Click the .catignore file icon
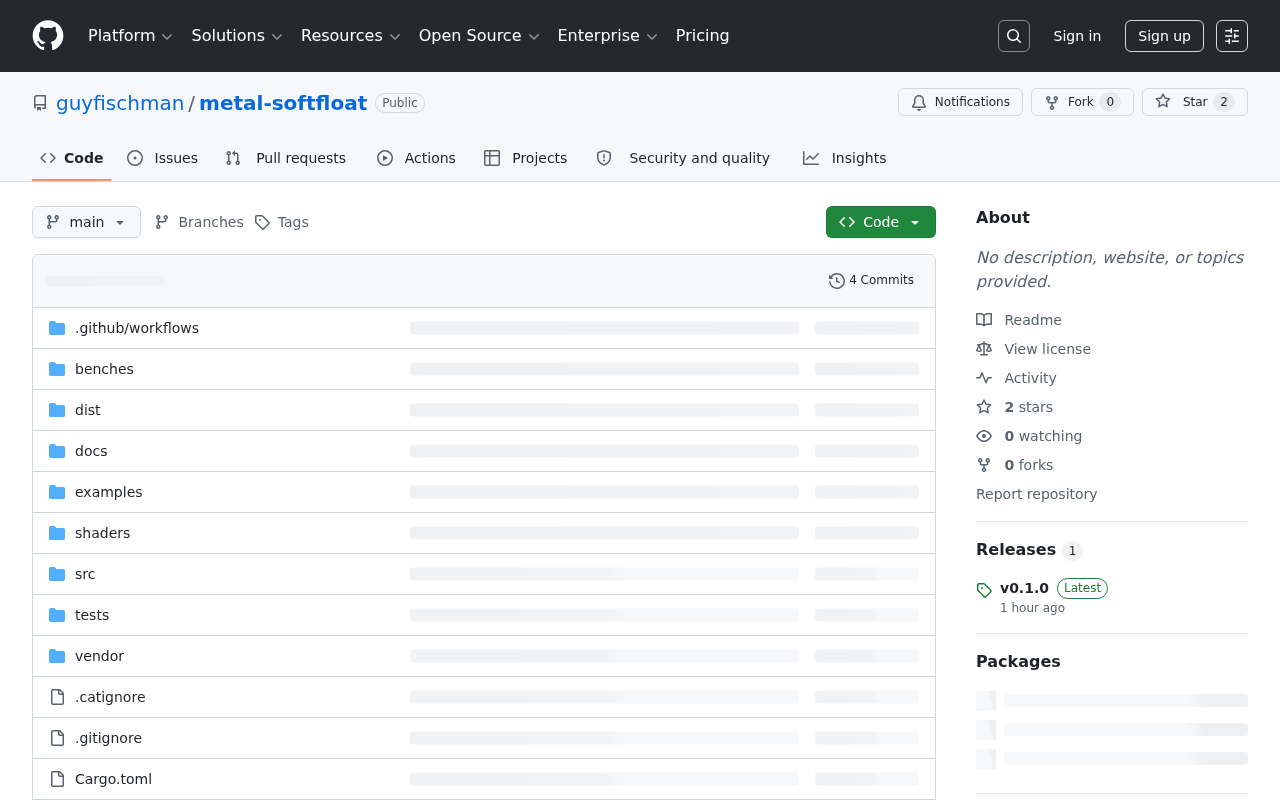The width and height of the screenshot is (1280, 800). point(57,697)
